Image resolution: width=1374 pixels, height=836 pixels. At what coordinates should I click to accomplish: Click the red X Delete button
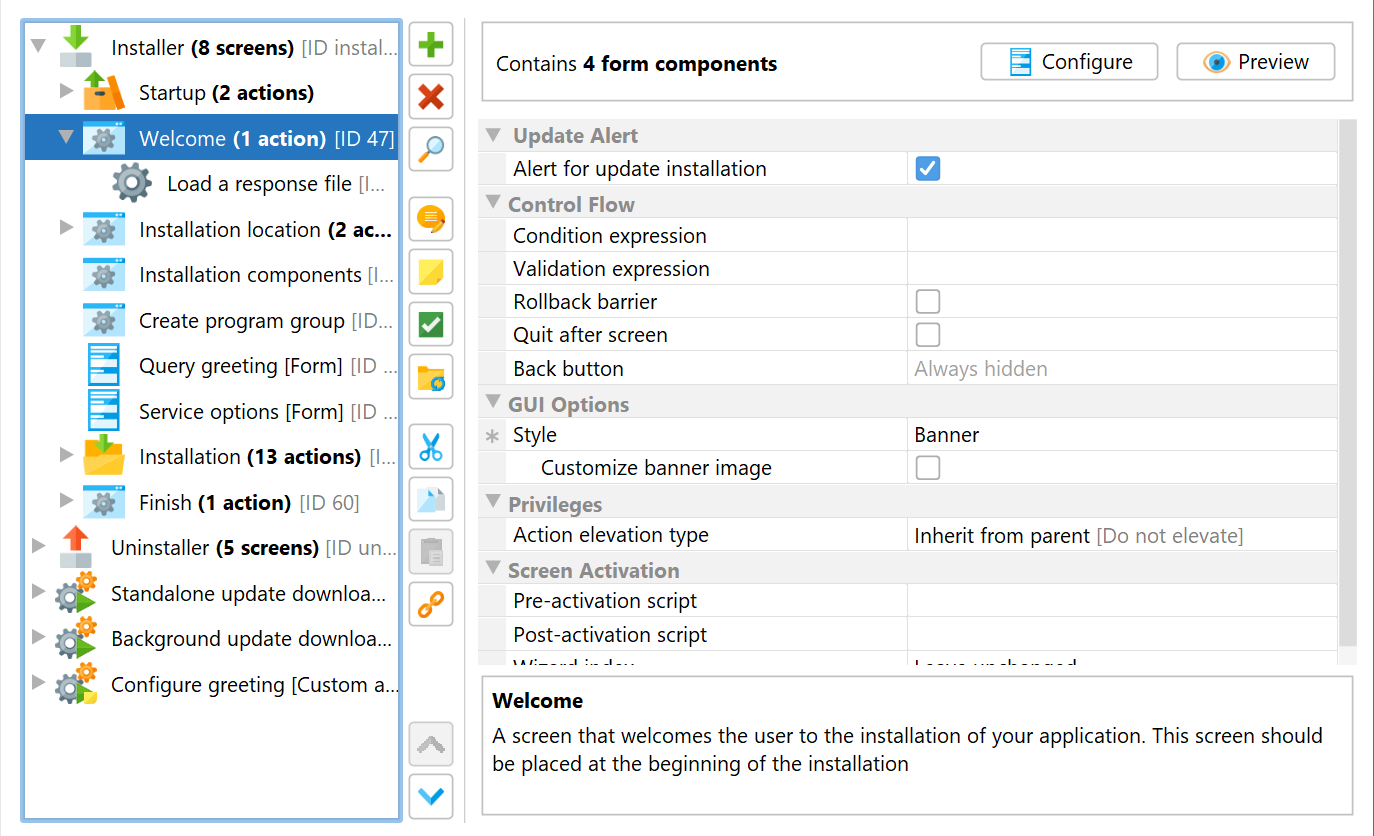(x=431, y=97)
